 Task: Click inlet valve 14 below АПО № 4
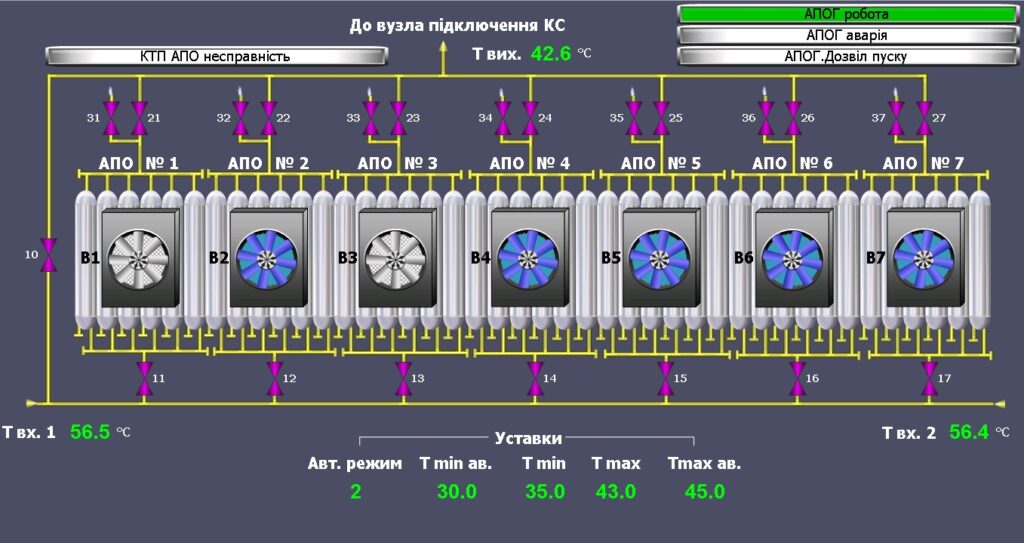tap(535, 380)
